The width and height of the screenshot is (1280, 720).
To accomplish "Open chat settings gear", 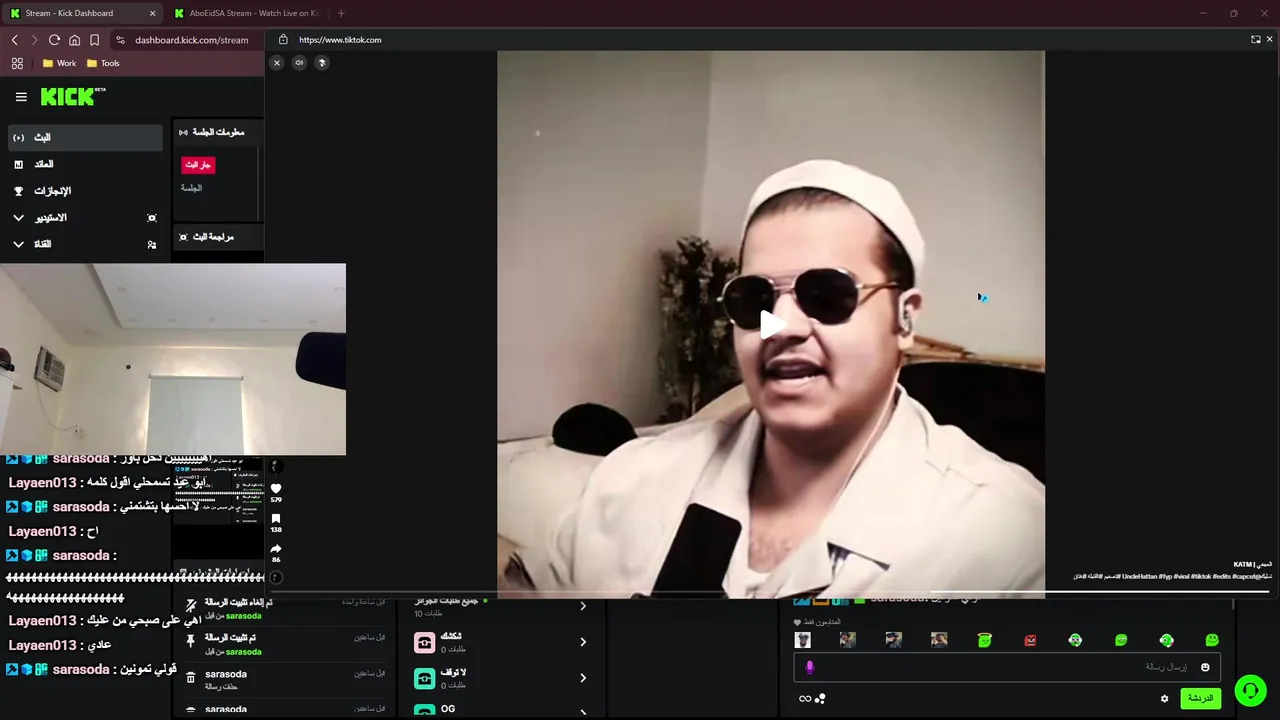I will 1164,699.
